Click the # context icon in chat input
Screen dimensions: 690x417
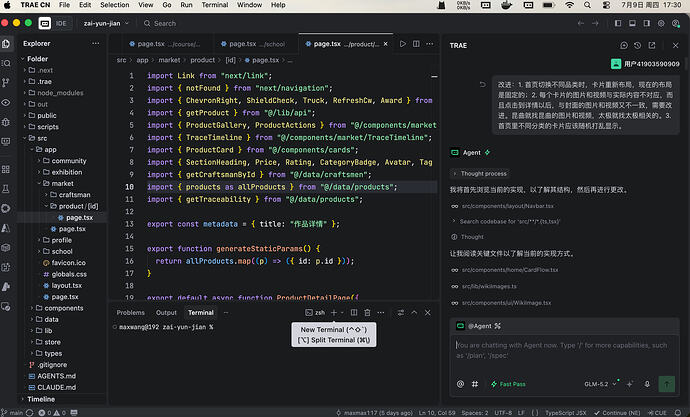tap(475, 384)
